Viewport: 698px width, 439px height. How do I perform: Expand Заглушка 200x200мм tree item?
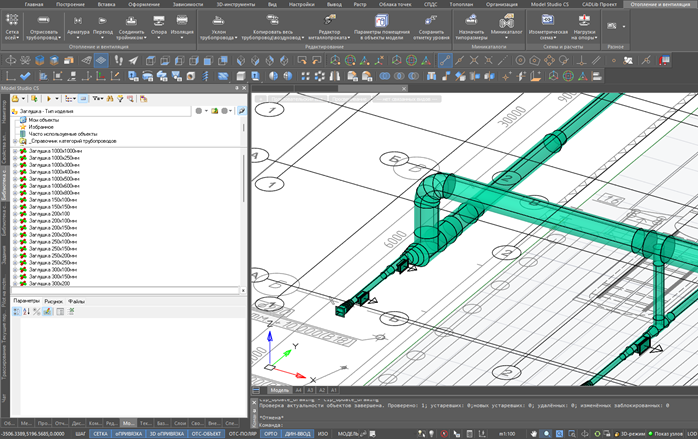[x=15, y=235]
